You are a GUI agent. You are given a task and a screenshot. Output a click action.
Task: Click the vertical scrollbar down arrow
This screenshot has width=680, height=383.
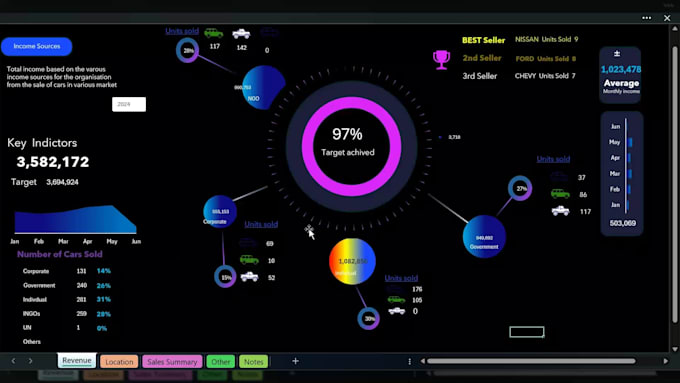pos(675,349)
